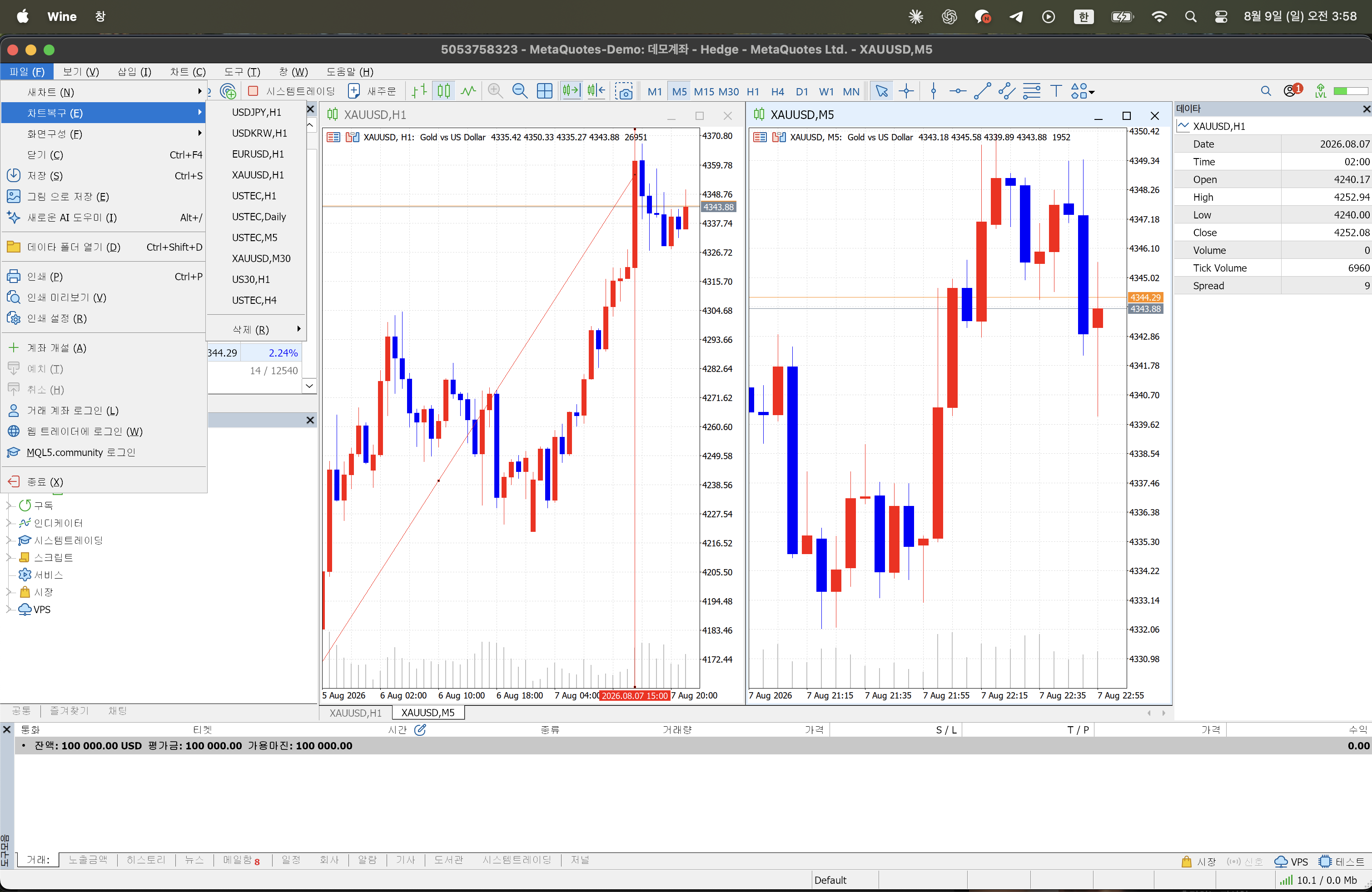Switch chart to MN timeframe
Screen dimensions: 1372x892
coord(851,91)
